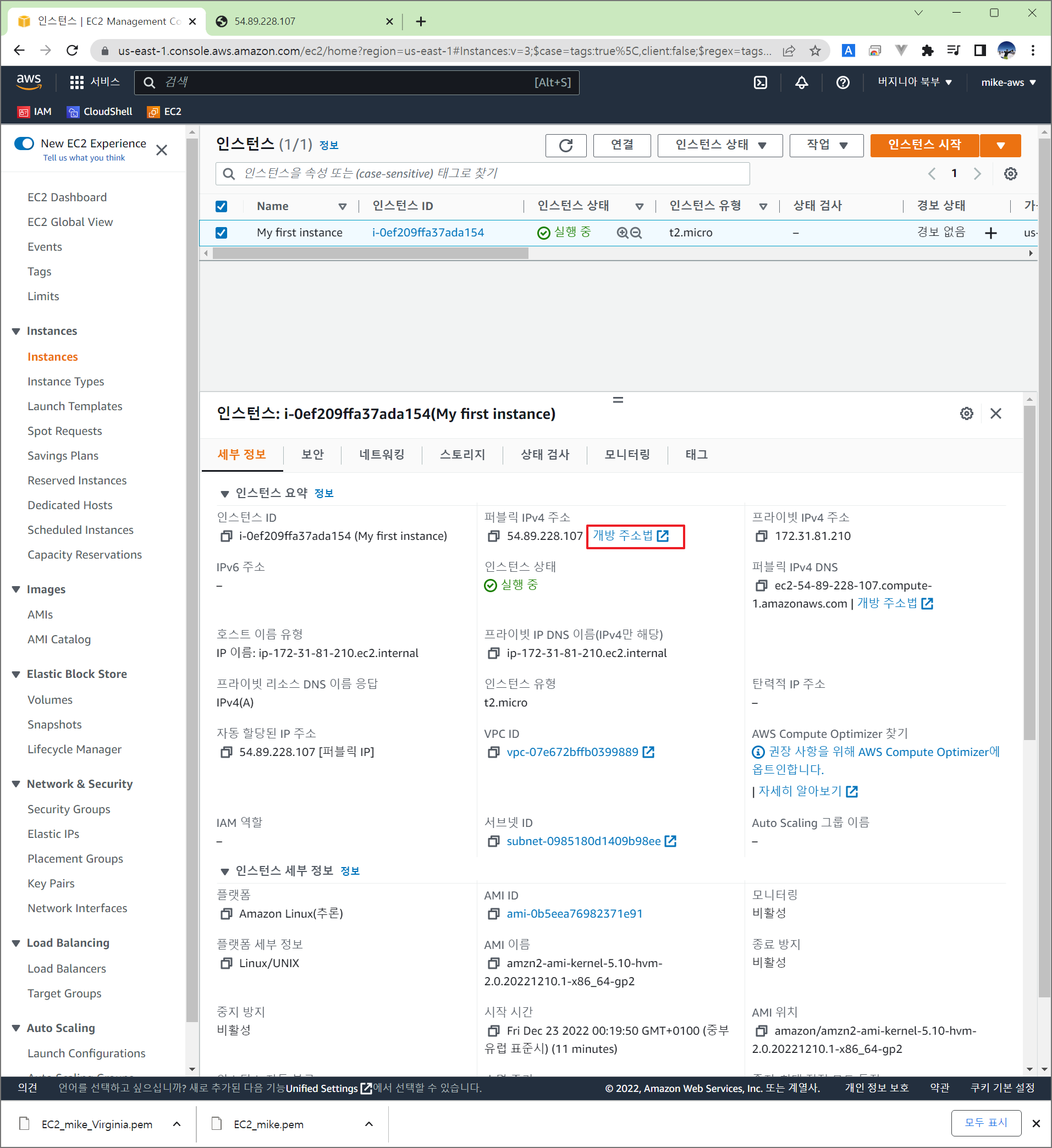Copy the VPC ID
Viewport: 1052px width, 1148px height.
(494, 752)
